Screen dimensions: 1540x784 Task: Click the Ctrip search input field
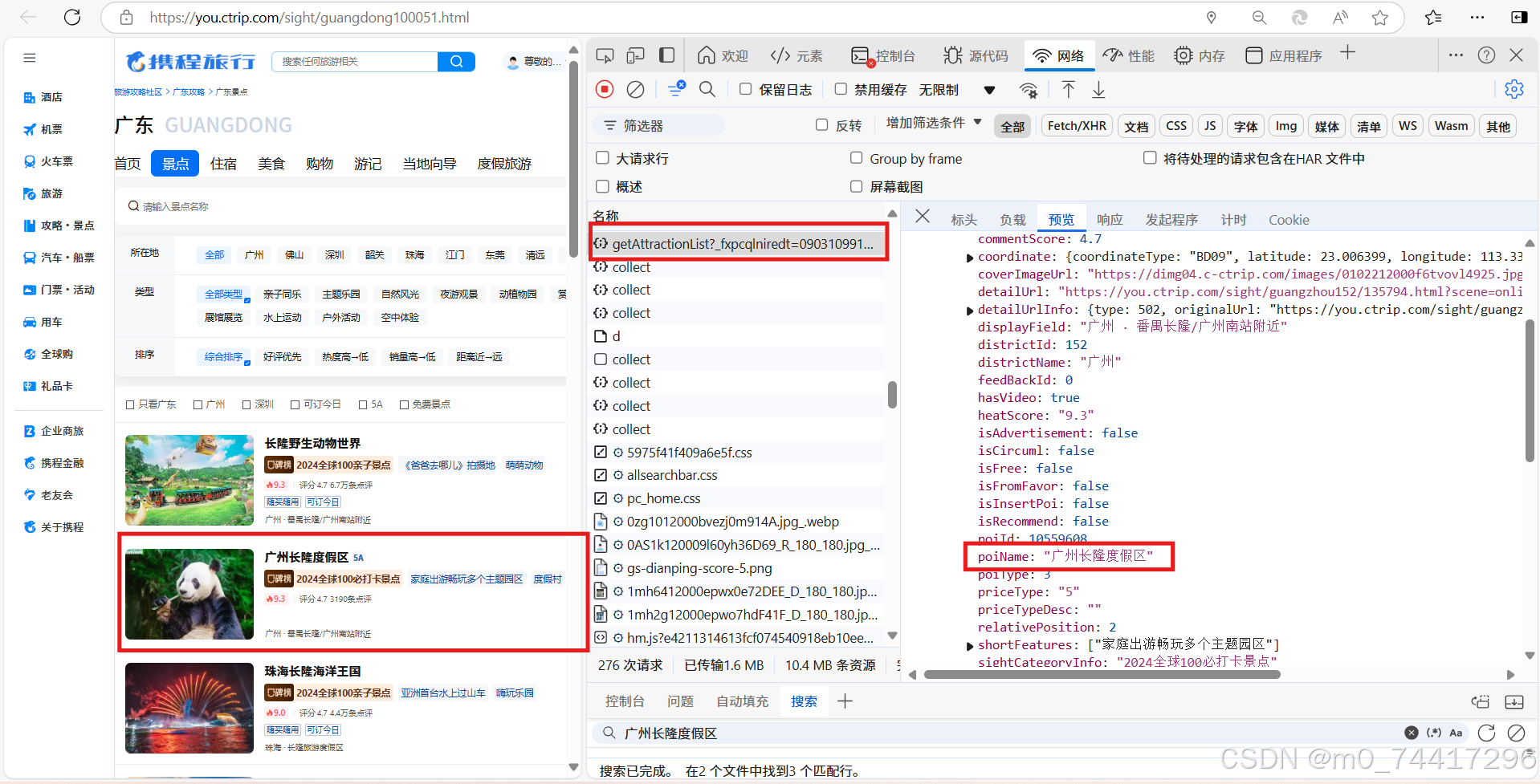tap(354, 62)
